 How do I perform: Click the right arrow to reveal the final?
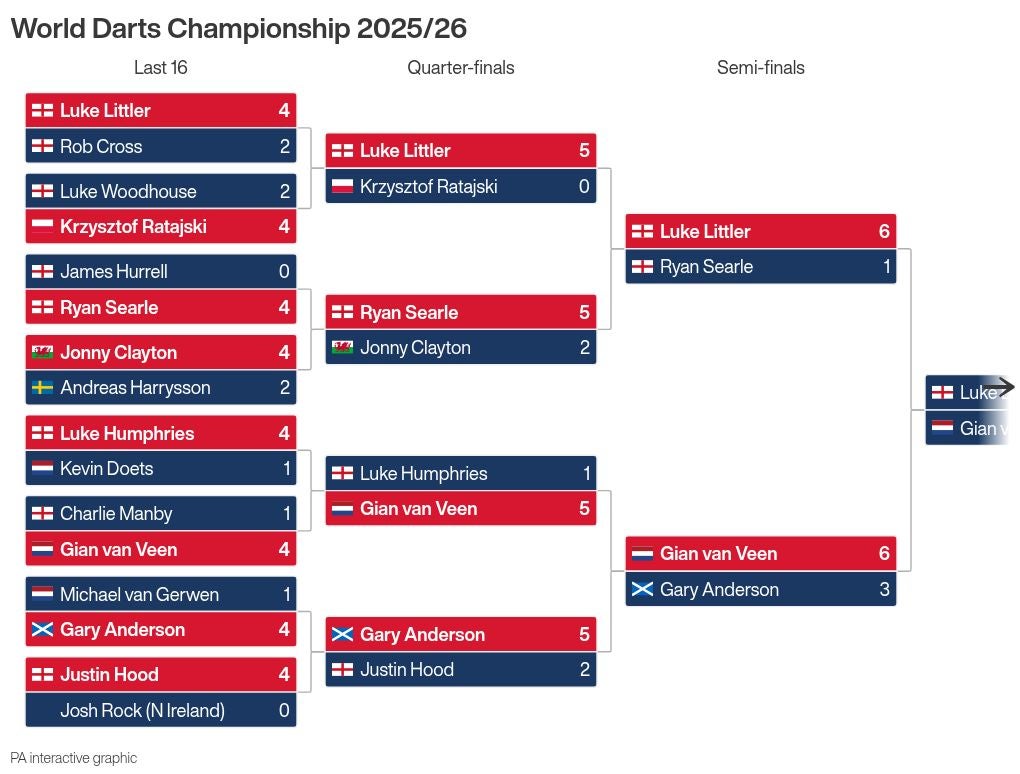[x=998, y=387]
